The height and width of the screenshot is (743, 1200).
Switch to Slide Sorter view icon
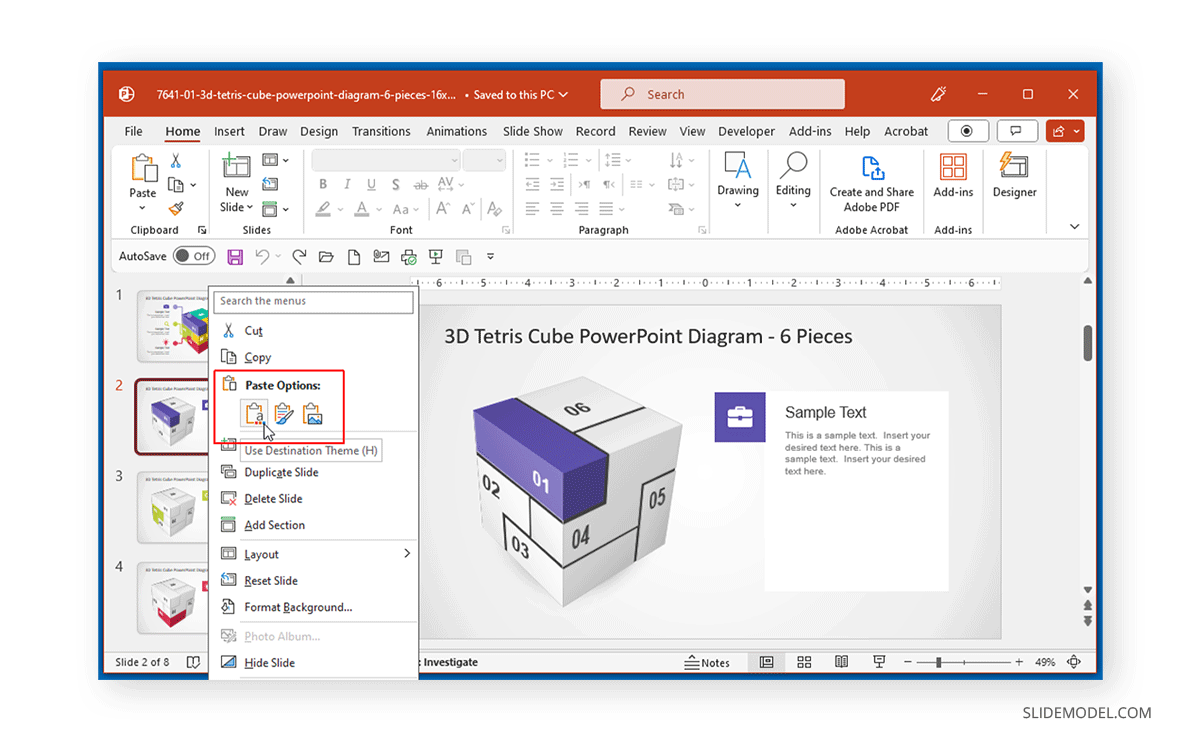coord(804,662)
